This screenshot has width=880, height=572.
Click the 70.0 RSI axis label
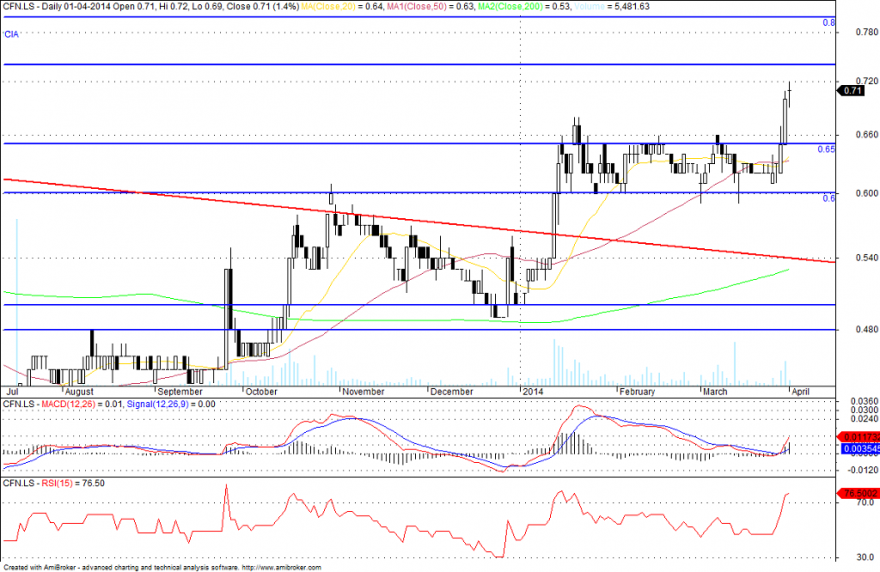pos(867,502)
